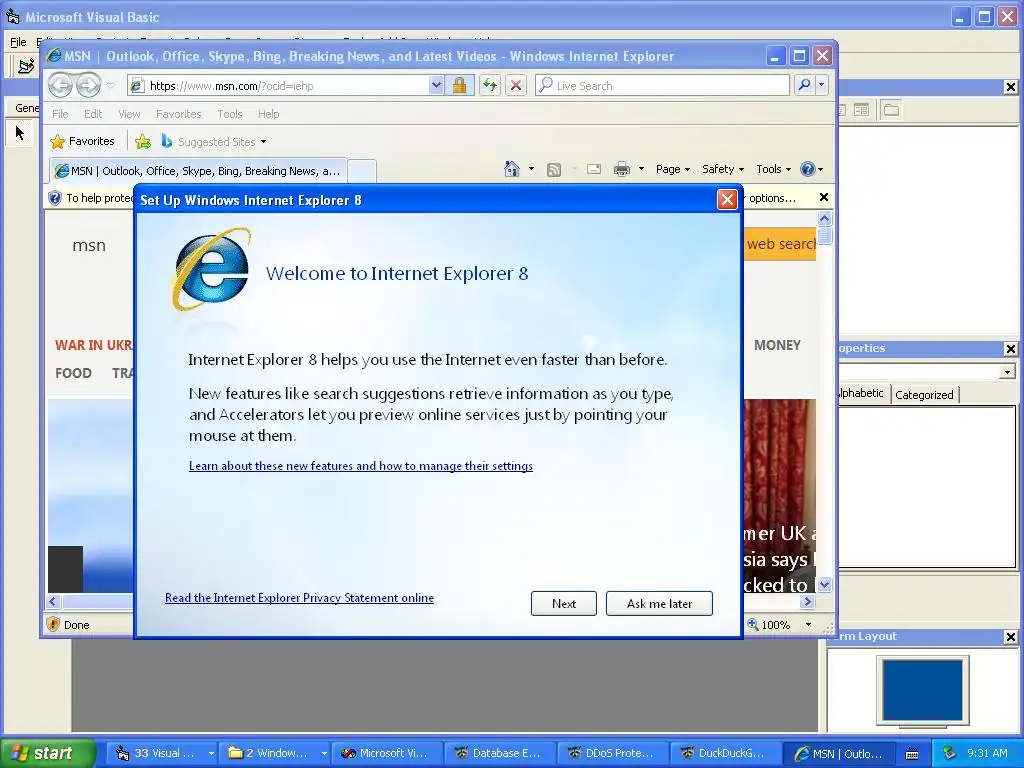1024x768 pixels.
Task: Expand the Home icon dropdown arrow
Action: [x=531, y=169]
